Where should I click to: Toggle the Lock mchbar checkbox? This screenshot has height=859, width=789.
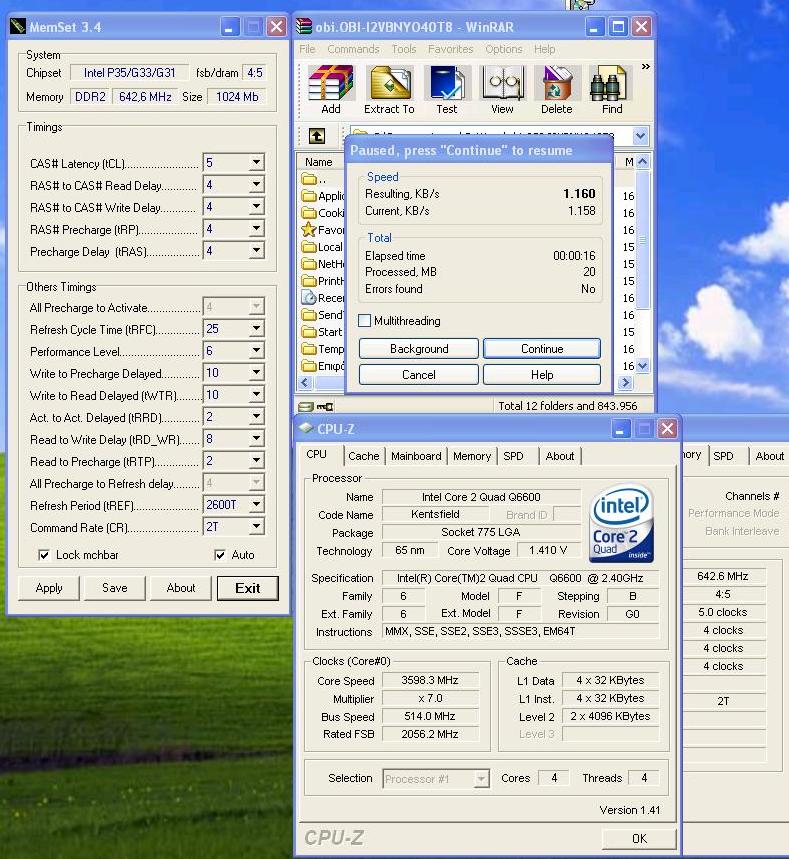tap(44, 555)
